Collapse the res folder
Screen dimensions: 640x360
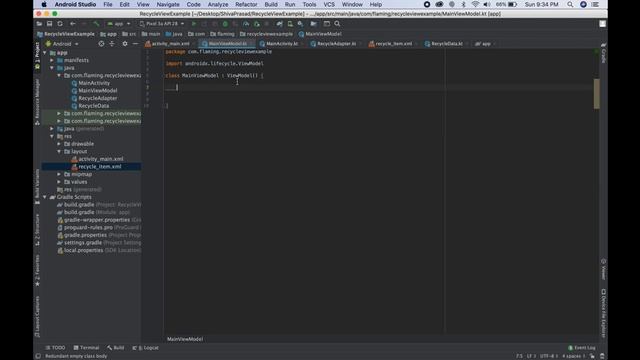(x=52, y=136)
